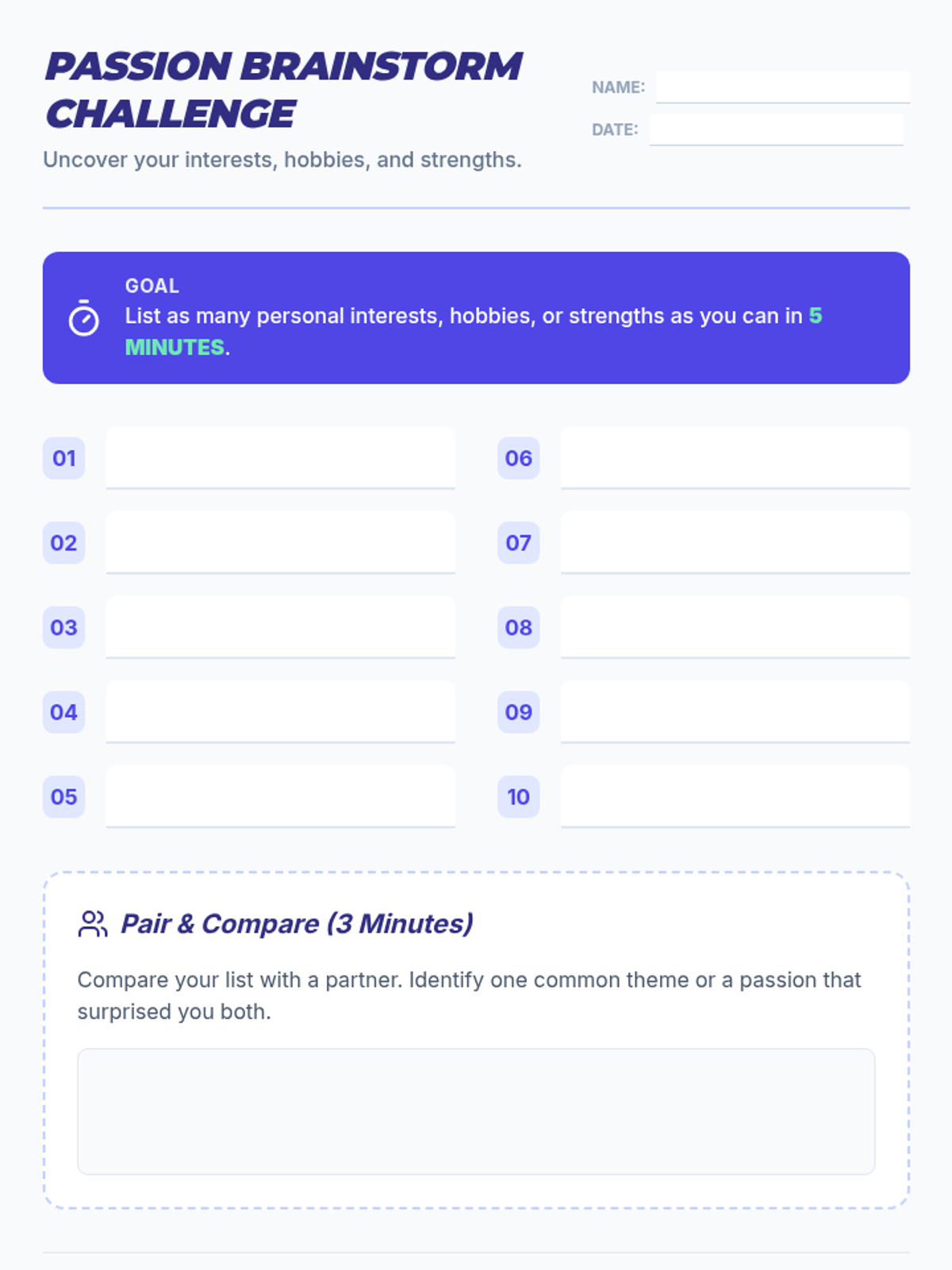Click the green "5 MINUTES" text
952x1270 pixels.
[175, 348]
